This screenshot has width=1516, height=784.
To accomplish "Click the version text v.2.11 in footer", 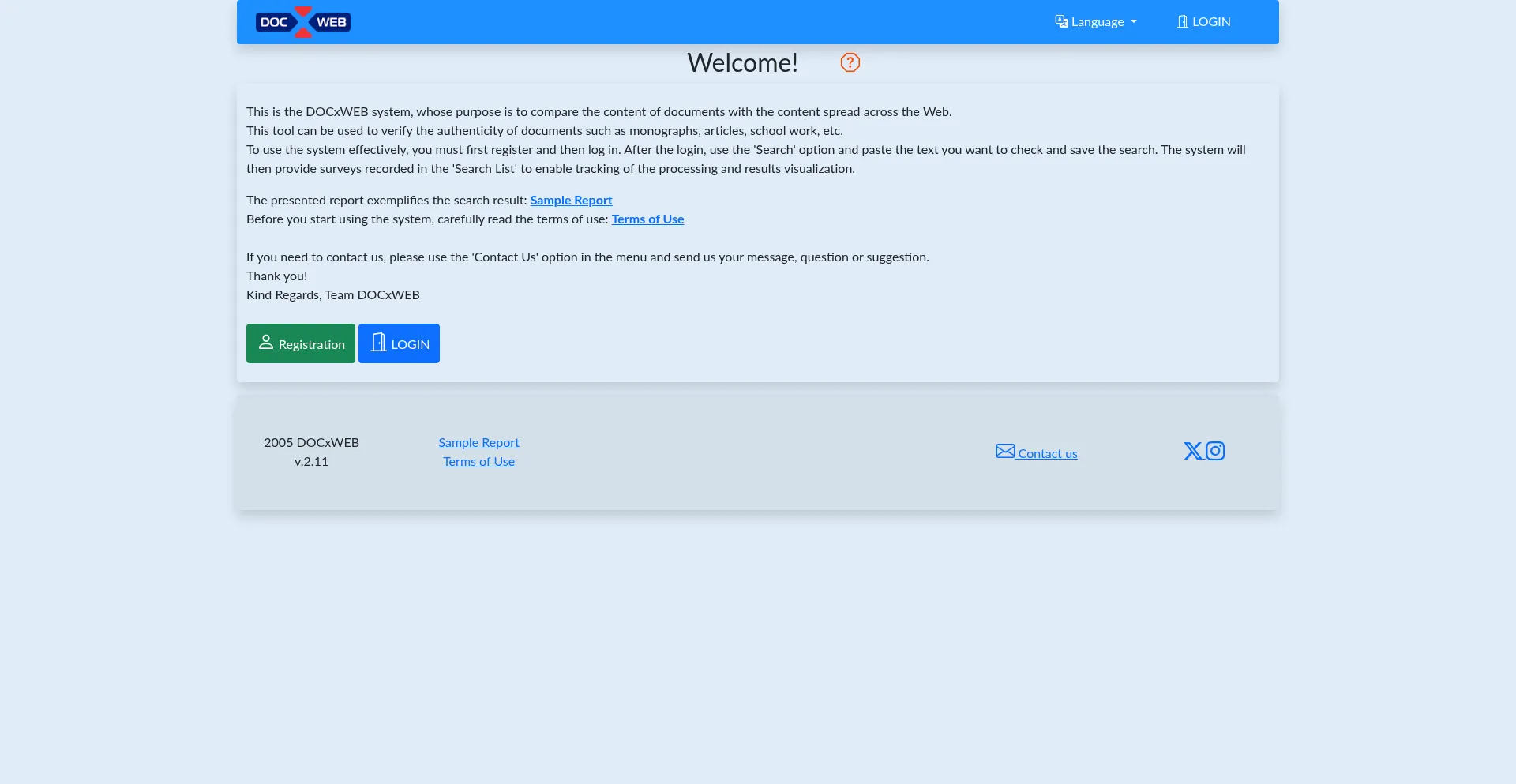I will pos(311,461).
